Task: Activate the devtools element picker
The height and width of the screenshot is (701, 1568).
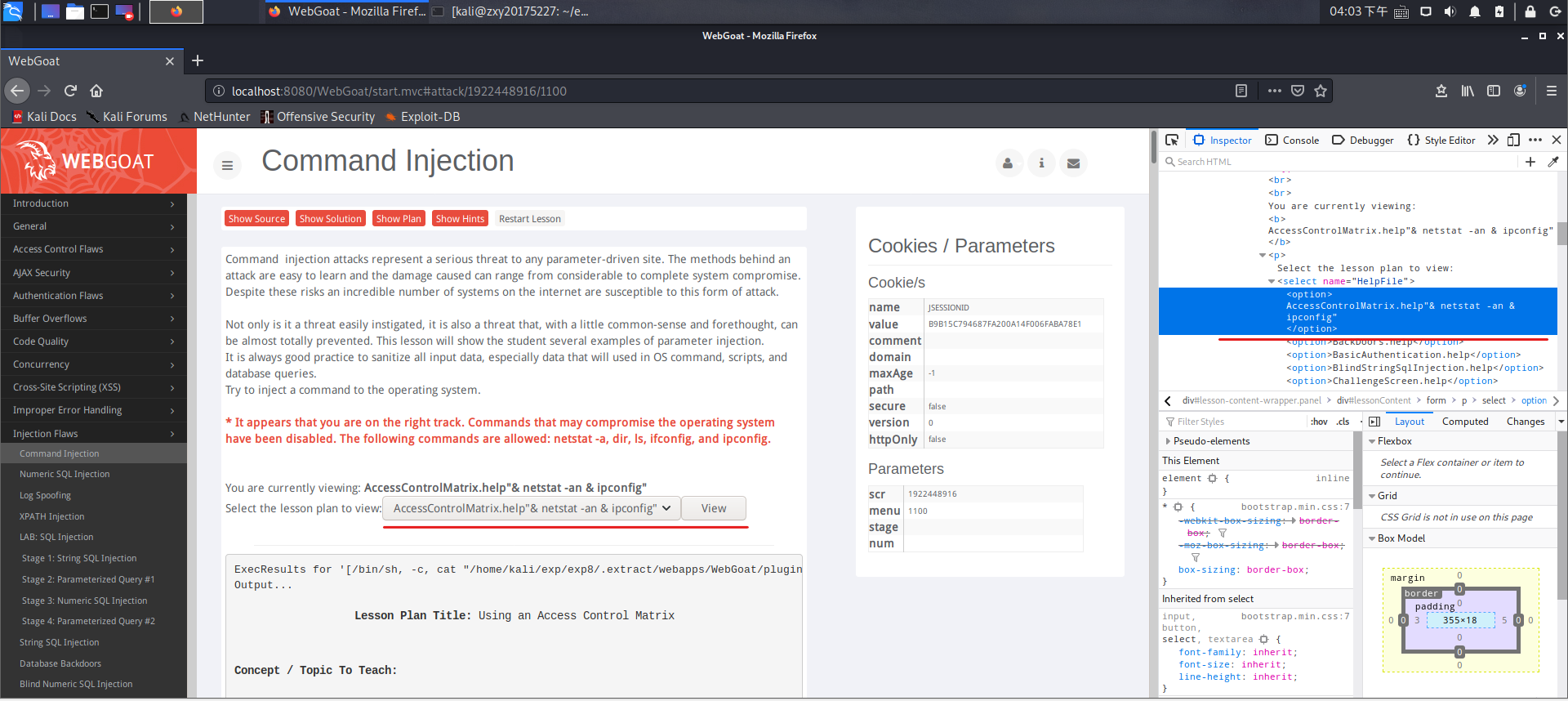Action: pyautogui.click(x=1172, y=140)
